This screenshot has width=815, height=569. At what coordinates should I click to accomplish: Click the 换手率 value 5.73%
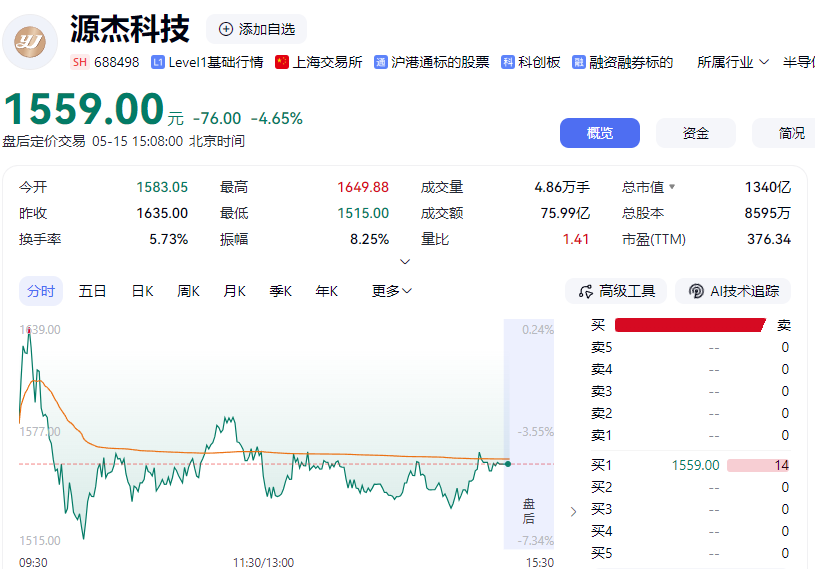tap(168, 239)
